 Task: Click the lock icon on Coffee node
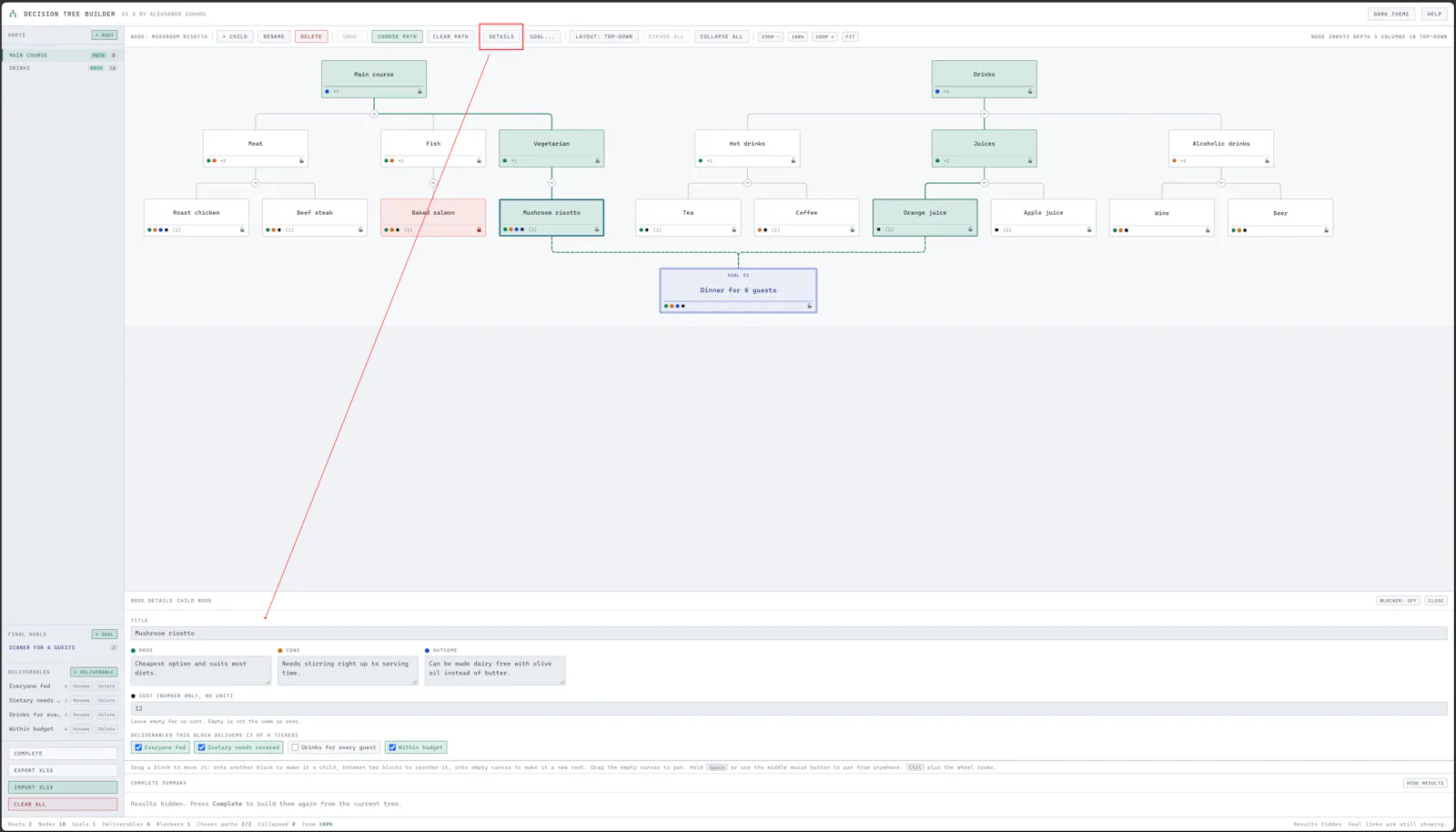[x=852, y=229]
